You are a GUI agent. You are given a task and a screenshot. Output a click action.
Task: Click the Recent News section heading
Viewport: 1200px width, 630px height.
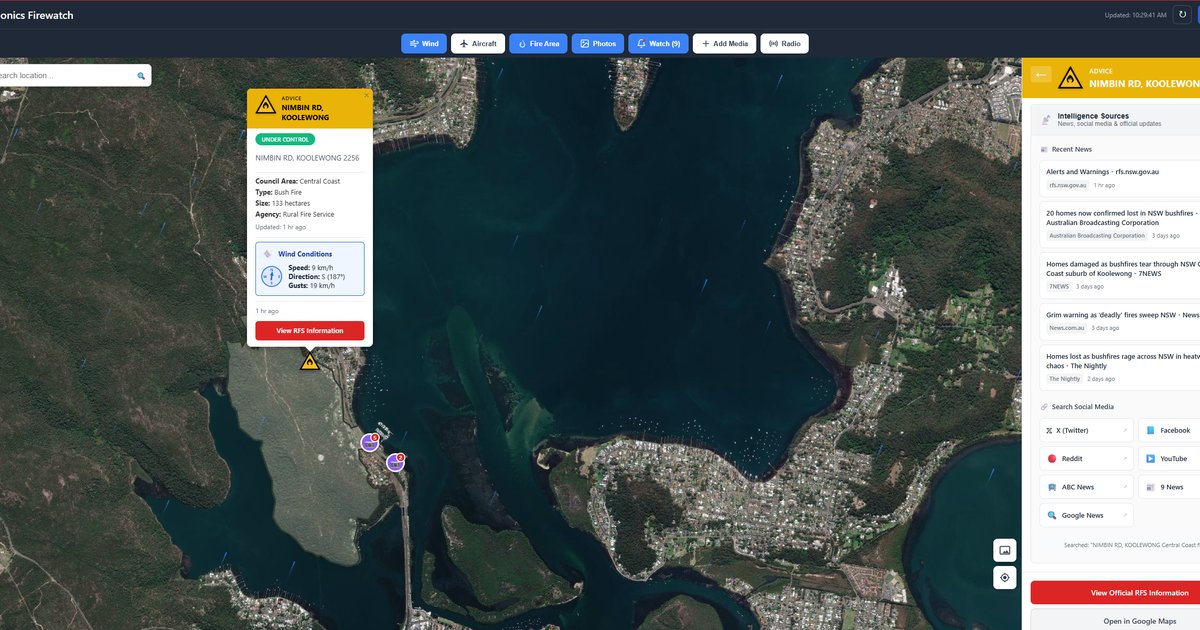click(1072, 149)
